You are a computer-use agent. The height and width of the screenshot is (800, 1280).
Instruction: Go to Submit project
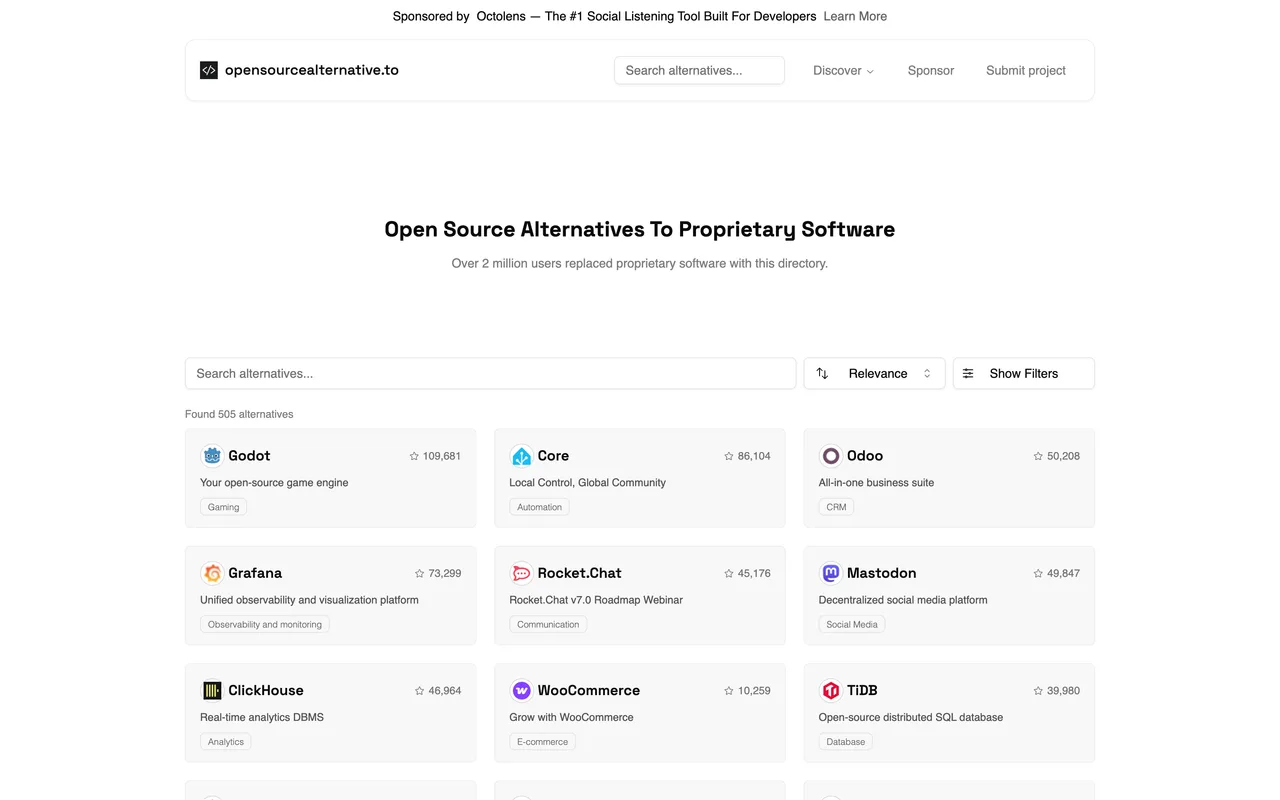pos(1026,70)
